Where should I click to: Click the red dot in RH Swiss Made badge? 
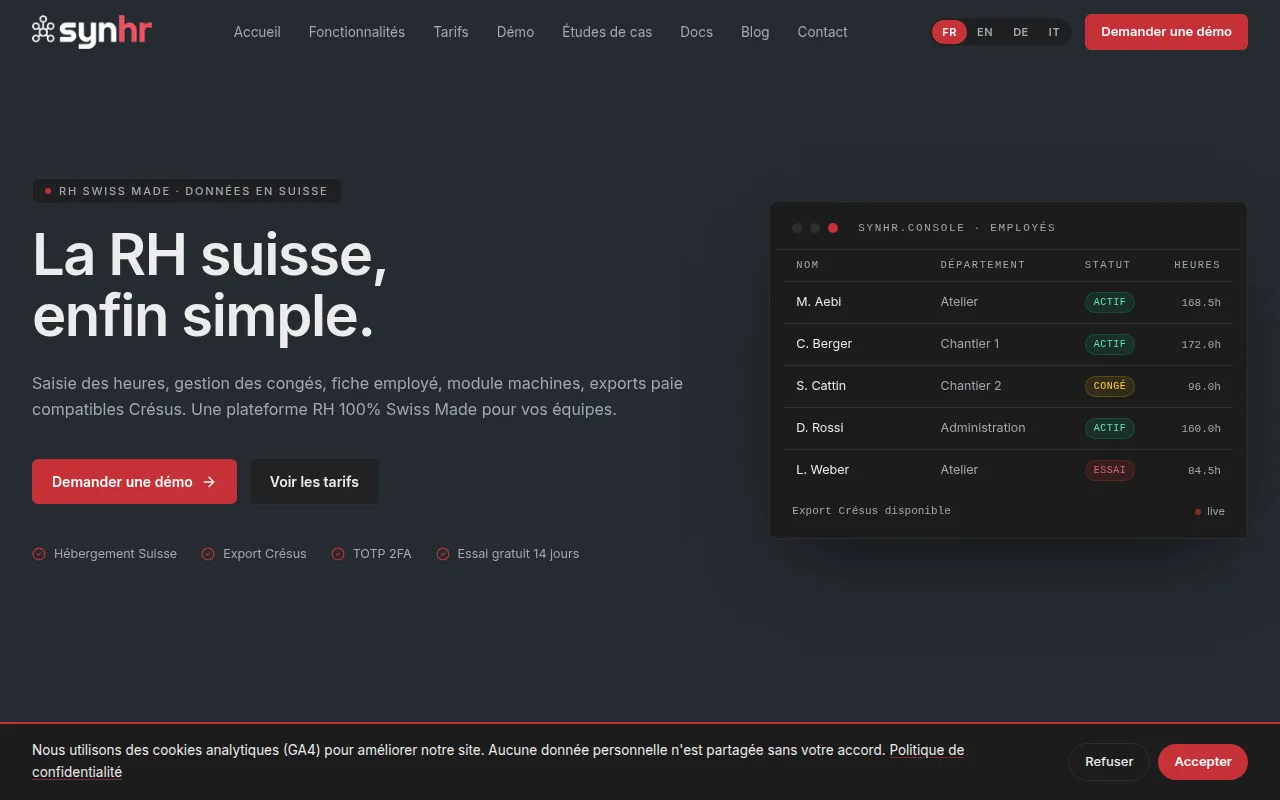pyautogui.click(x=48, y=191)
